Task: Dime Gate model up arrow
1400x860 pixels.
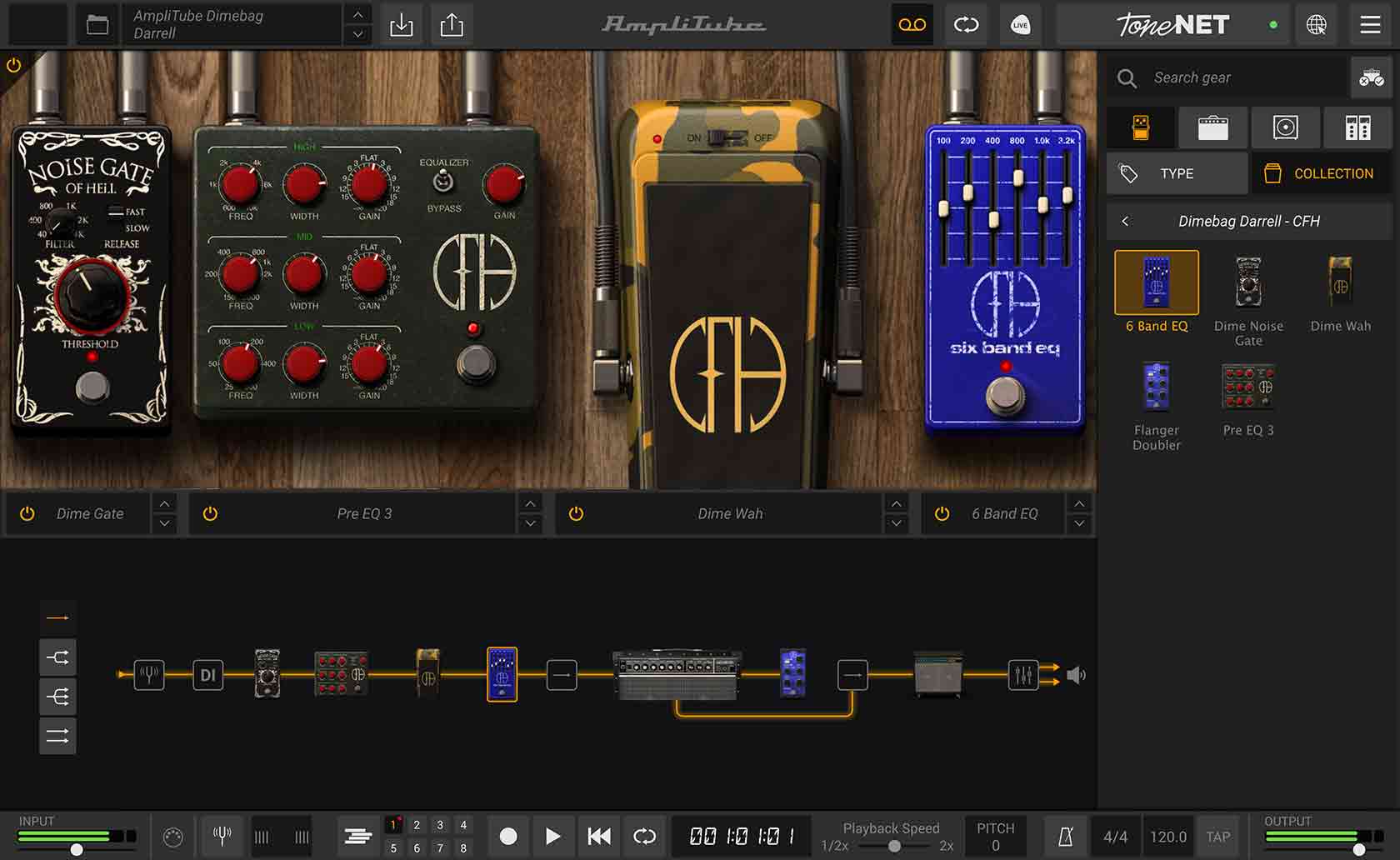Action: pos(164,503)
